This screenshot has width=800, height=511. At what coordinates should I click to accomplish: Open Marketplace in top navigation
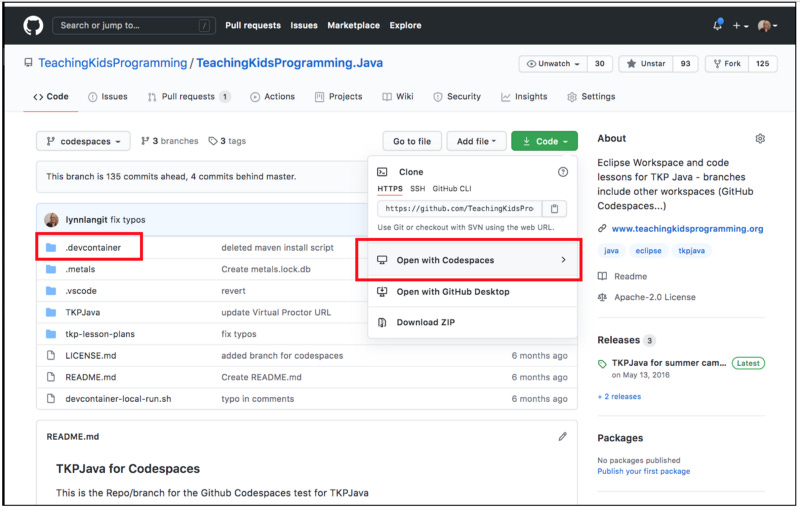354,25
